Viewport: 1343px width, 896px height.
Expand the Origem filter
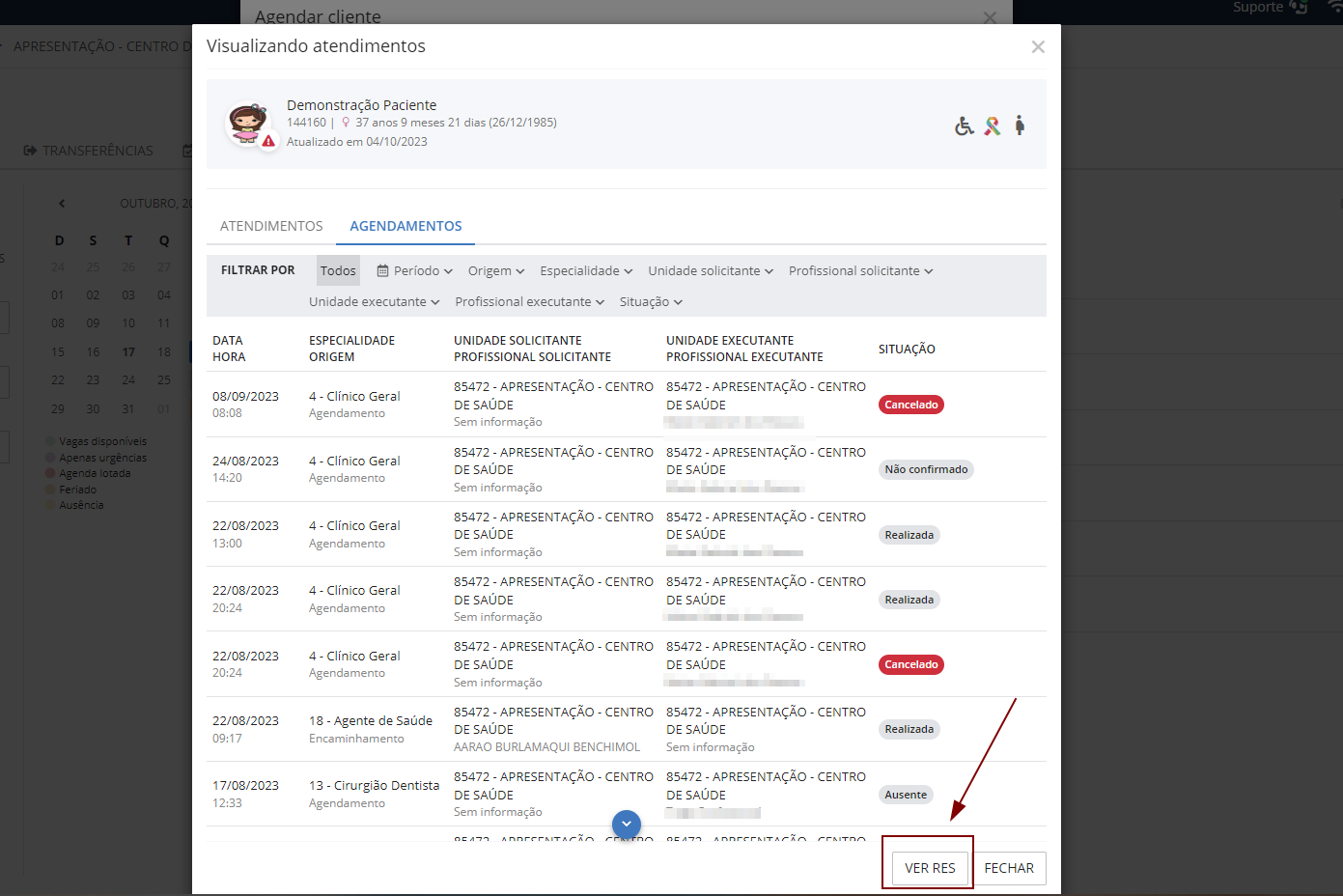click(496, 270)
